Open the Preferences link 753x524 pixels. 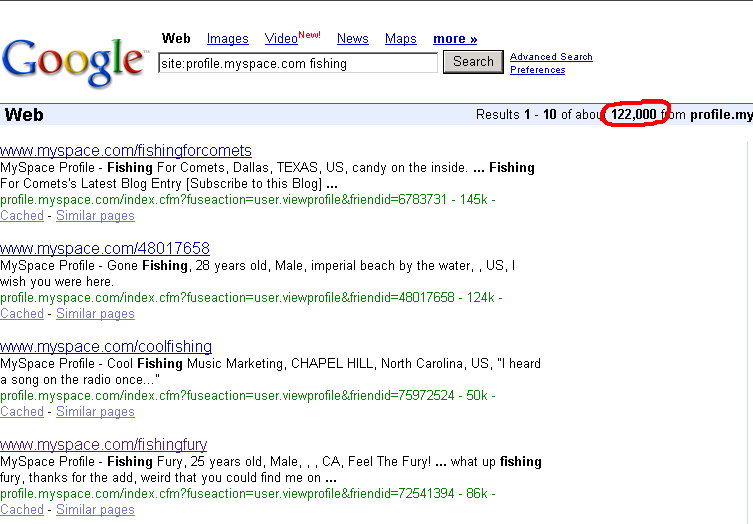pyautogui.click(x=537, y=70)
